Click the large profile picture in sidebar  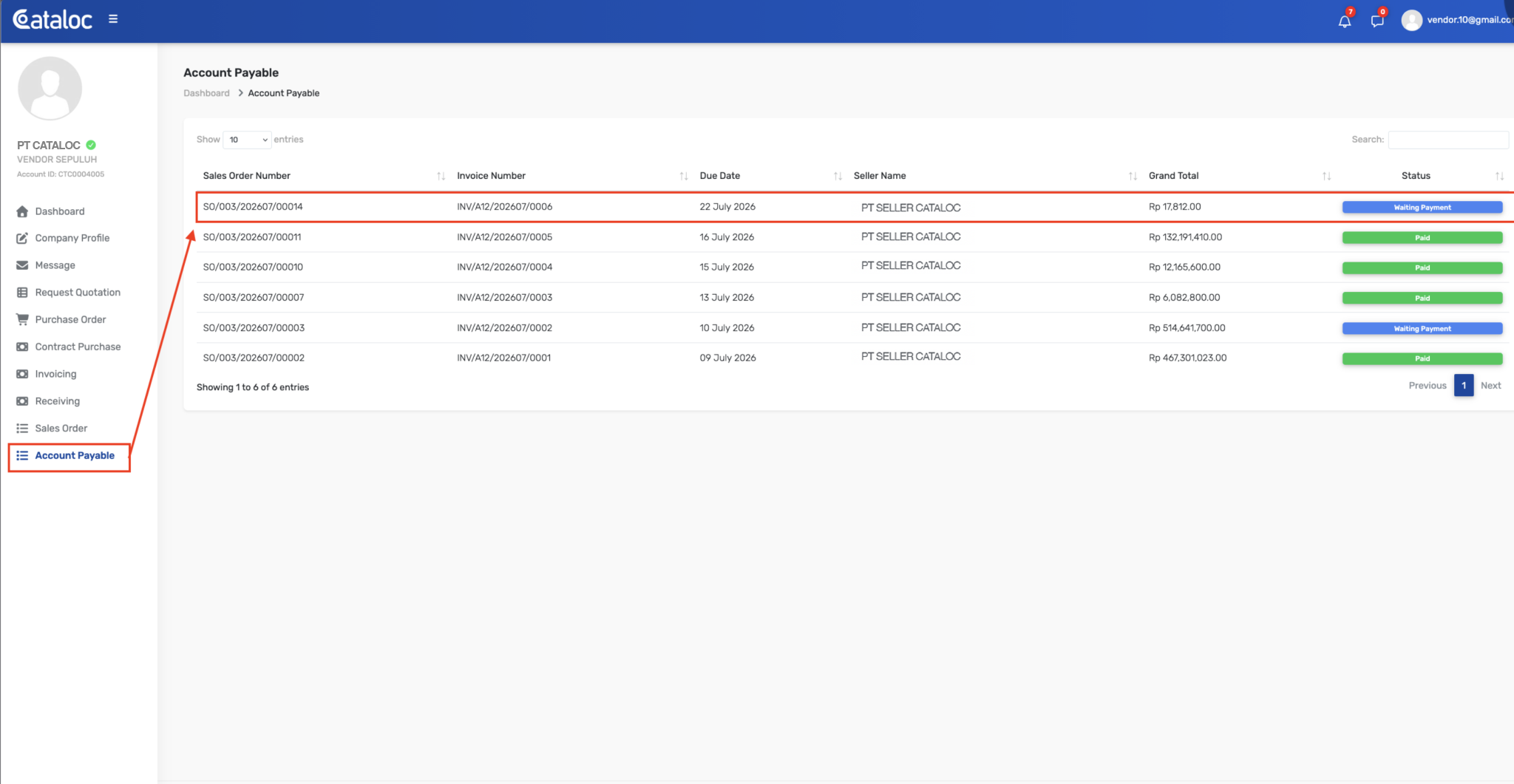tap(50, 89)
